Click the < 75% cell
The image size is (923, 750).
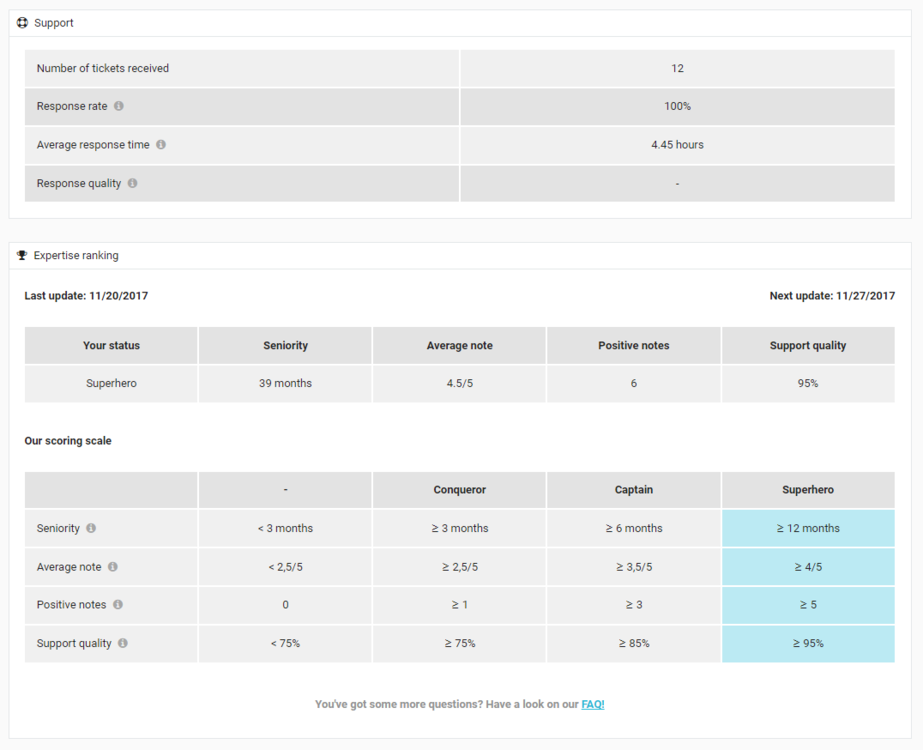(x=285, y=643)
